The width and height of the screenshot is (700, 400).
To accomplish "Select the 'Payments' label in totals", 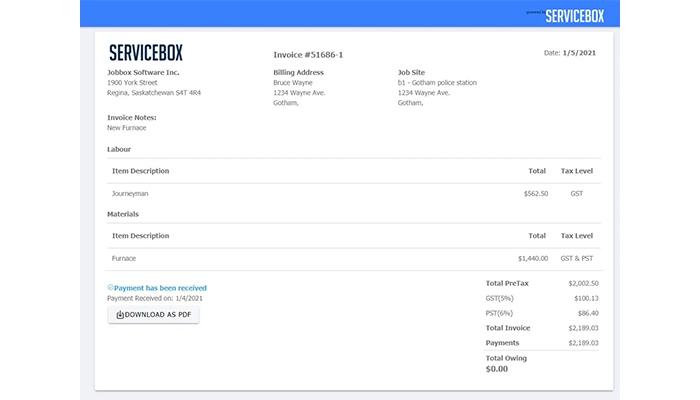I will (502, 343).
